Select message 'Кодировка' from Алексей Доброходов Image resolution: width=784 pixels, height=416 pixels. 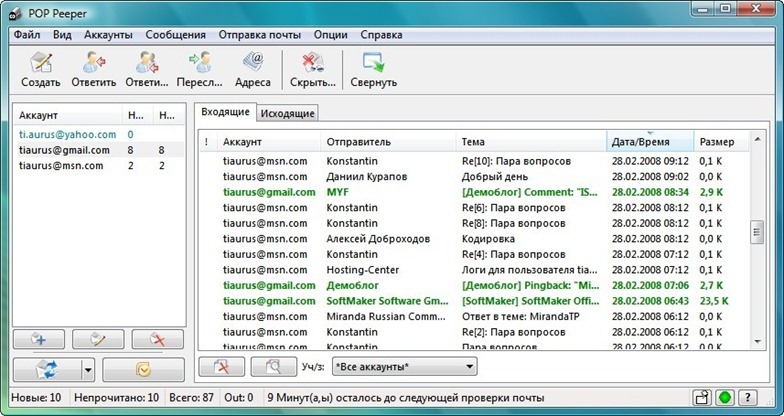click(474, 238)
